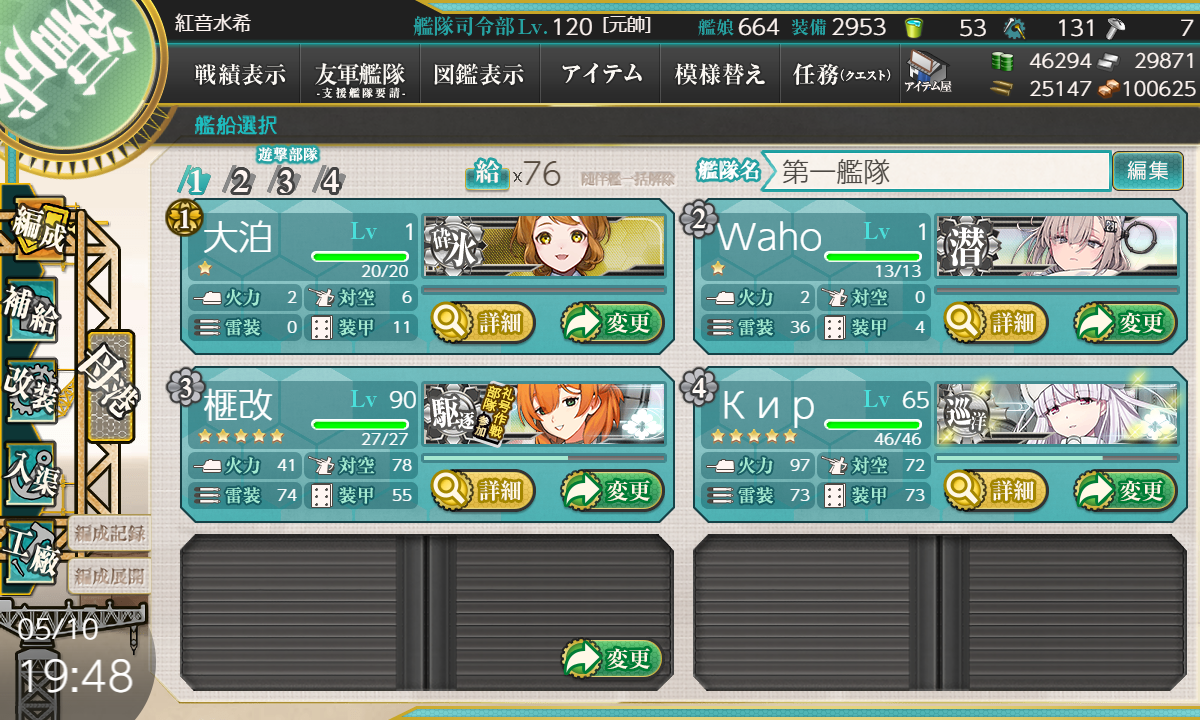1200x720 pixels.
Task: Switch to fleet number 2 tab
Action: click(240, 181)
